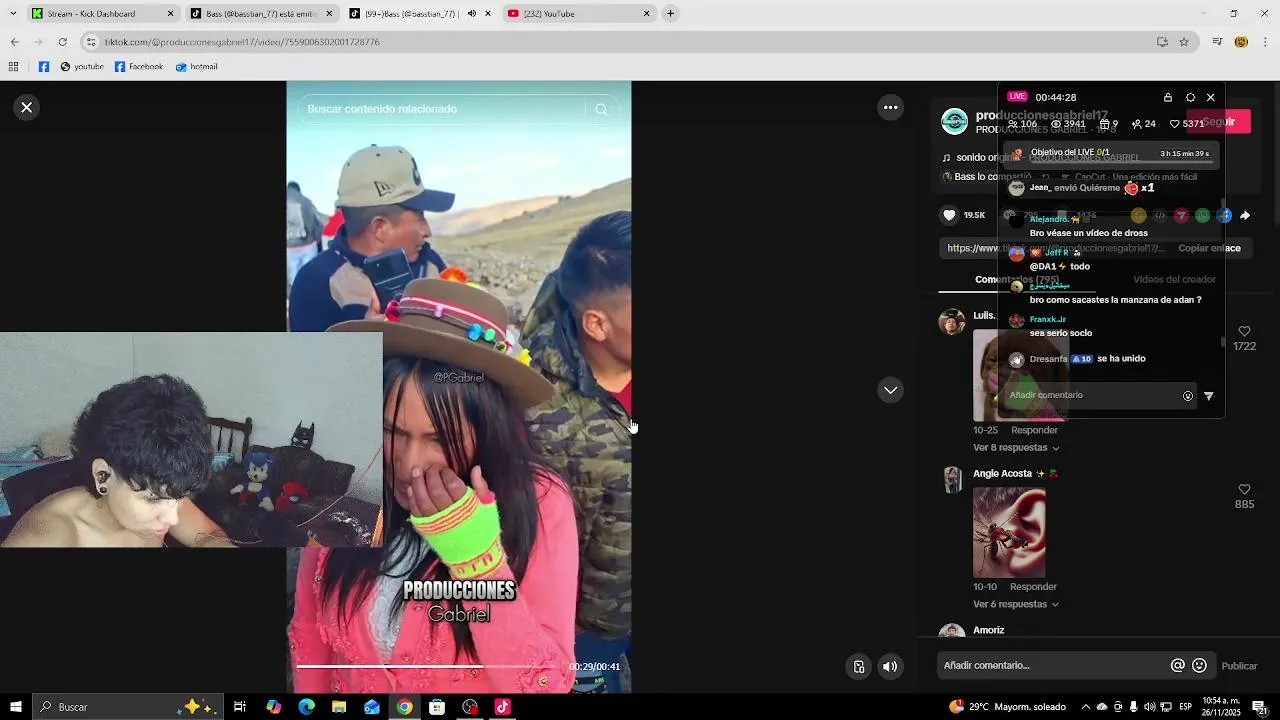Viewport: 1280px width, 720px height.
Task: Like Angie Acosta's comment with 885 likes
Action: [x=1244, y=489]
